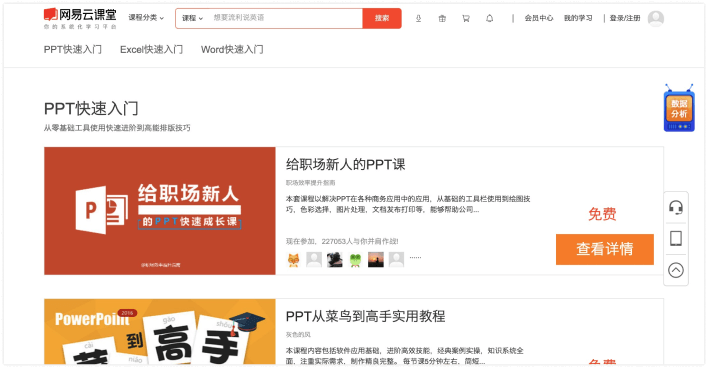Open the headset customer service icon
Image resolution: width=708 pixels, height=369 pixels.
(x=675, y=207)
